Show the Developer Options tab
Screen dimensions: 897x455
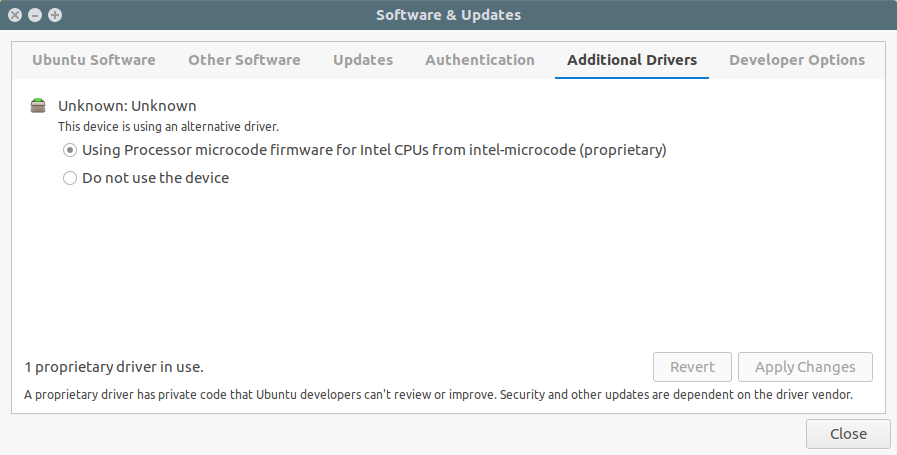797,60
